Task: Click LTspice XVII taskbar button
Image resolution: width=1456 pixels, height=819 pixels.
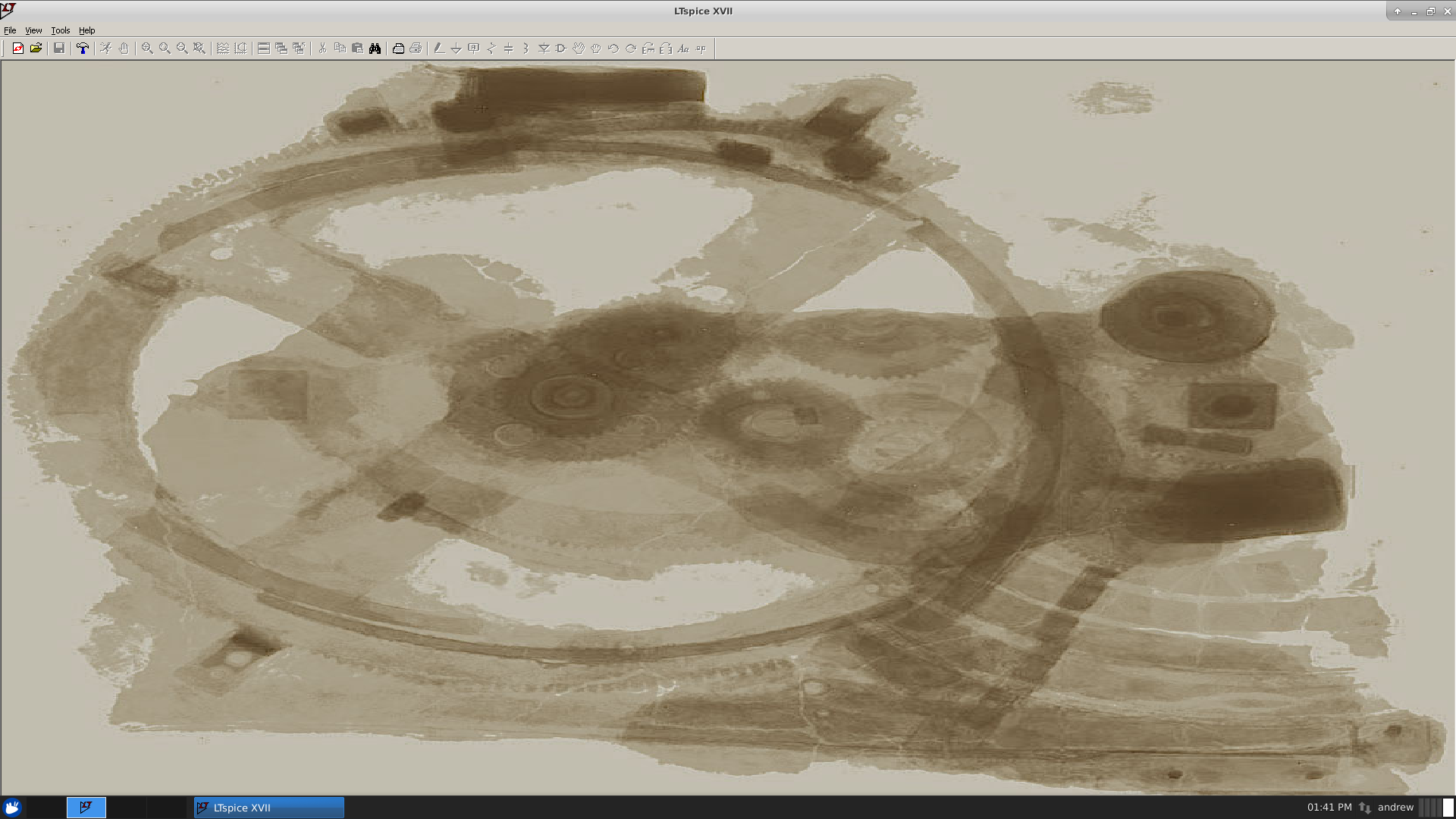Action: pos(269,808)
